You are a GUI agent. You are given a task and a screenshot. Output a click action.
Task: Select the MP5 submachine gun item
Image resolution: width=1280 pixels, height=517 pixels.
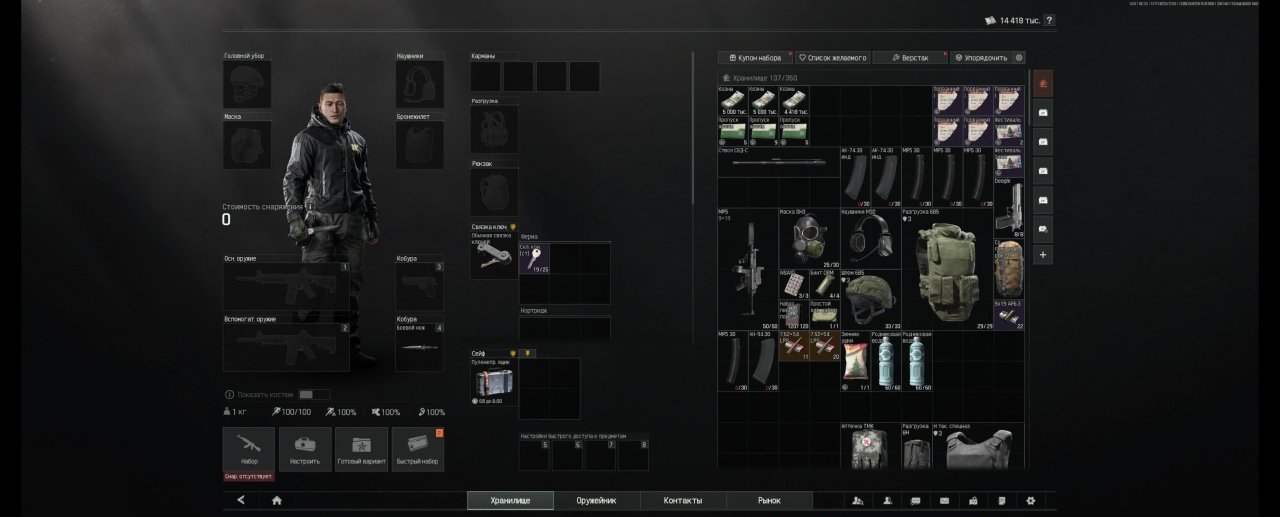[x=747, y=269]
